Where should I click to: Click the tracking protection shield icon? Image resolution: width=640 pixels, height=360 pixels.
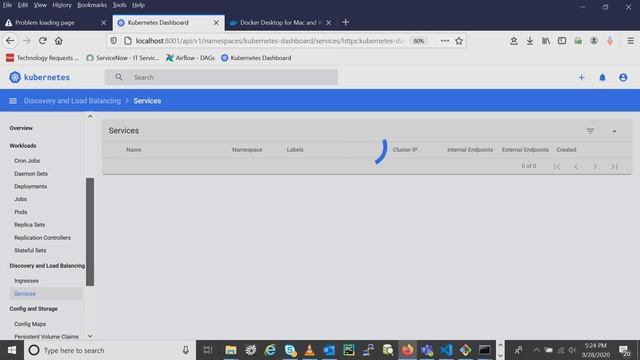click(113, 41)
